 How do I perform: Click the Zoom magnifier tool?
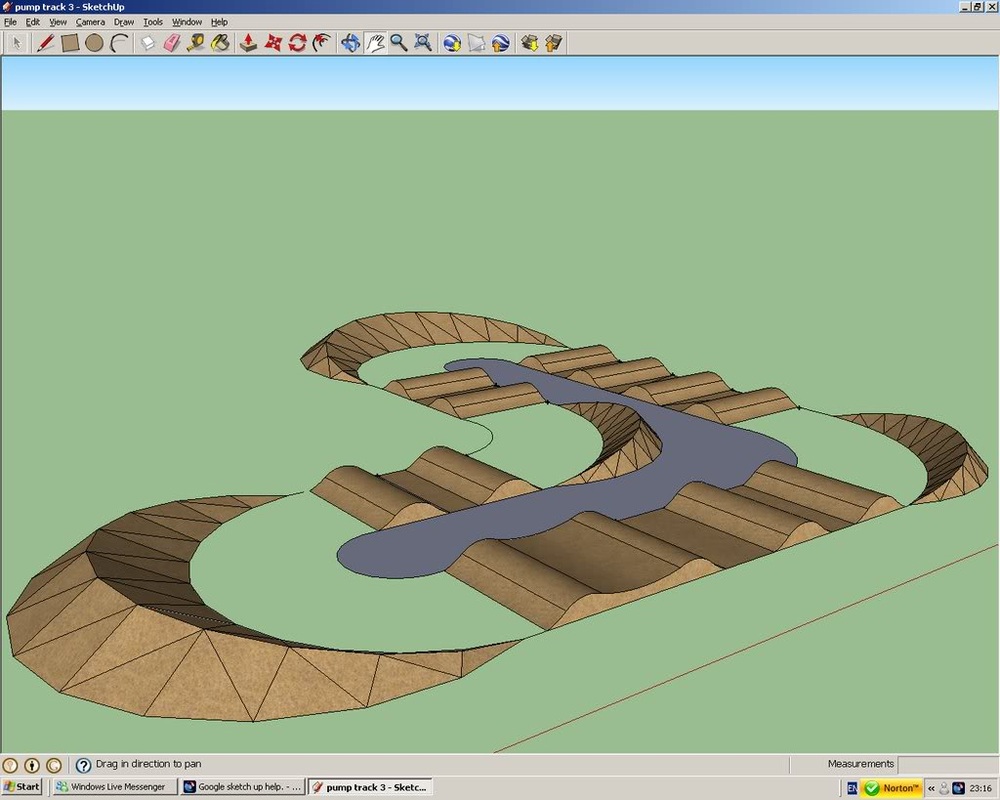point(399,43)
